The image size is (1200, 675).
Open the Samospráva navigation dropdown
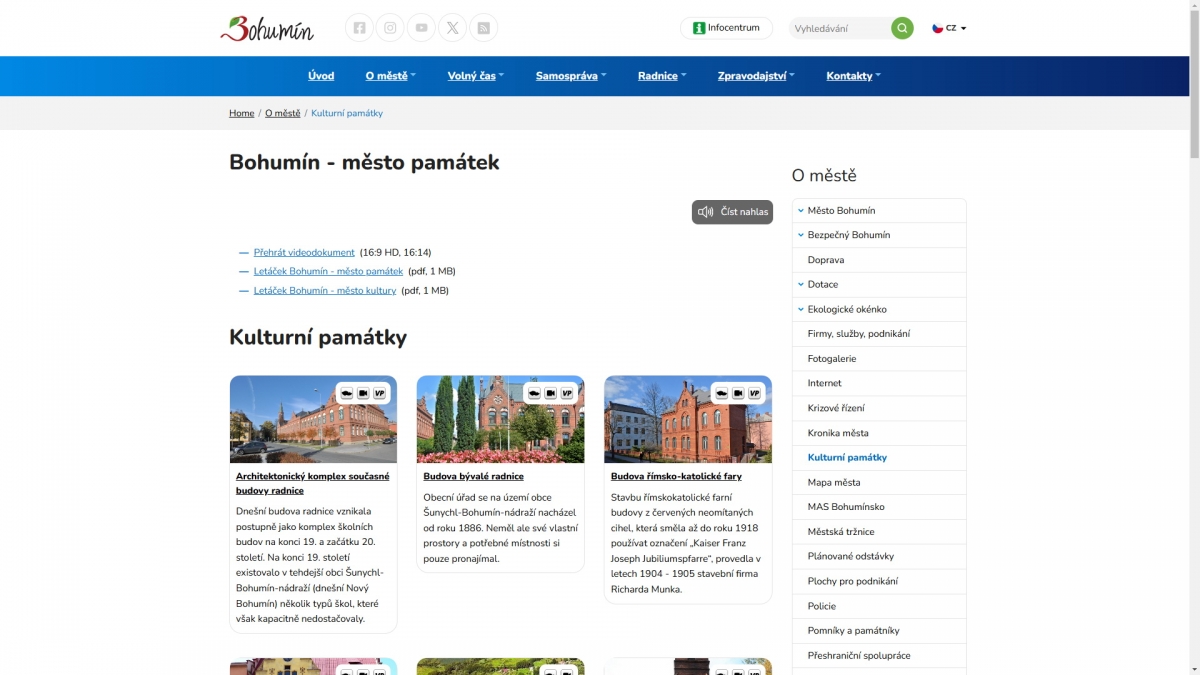[571, 76]
